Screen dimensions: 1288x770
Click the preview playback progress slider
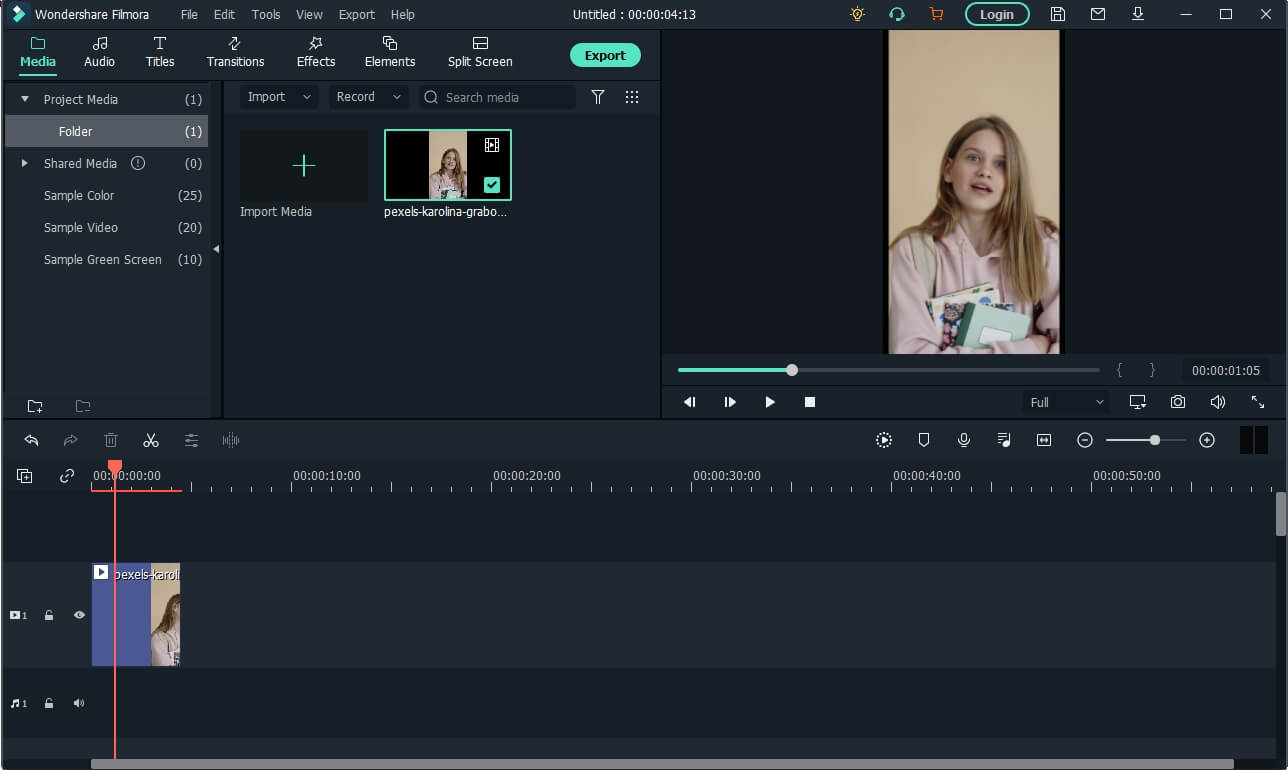tap(888, 370)
